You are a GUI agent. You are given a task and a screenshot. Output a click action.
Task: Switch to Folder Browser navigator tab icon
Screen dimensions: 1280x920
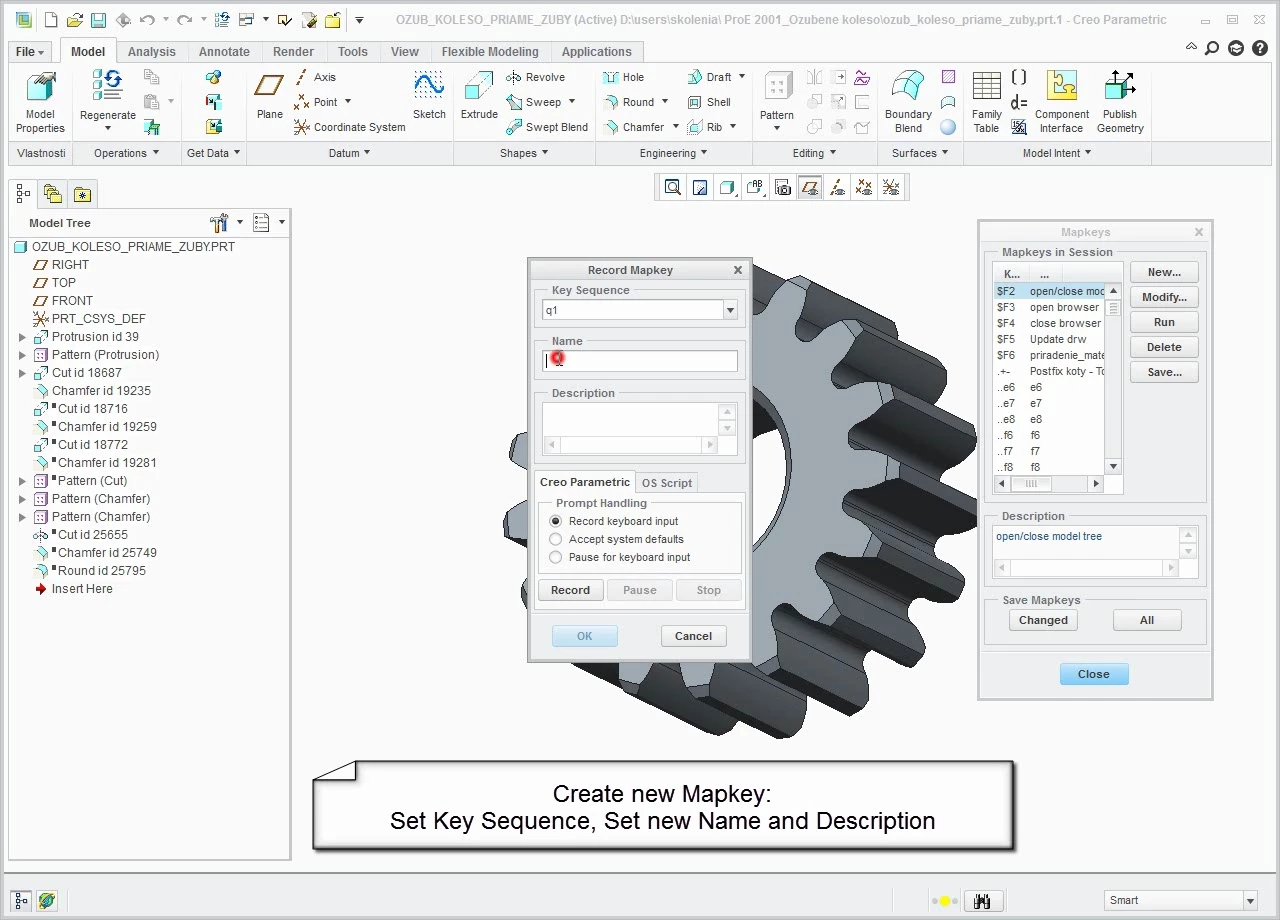53,194
